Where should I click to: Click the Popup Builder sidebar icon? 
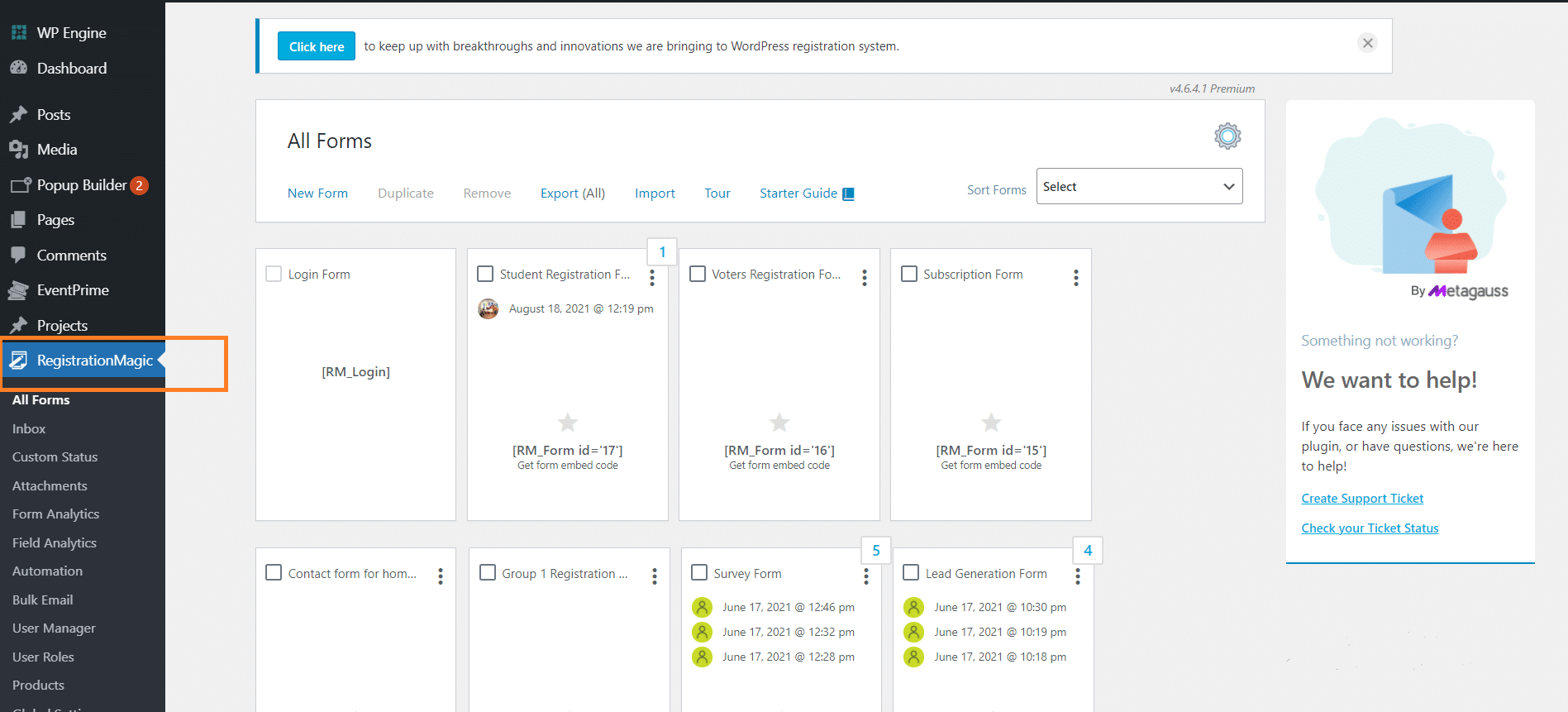19,185
